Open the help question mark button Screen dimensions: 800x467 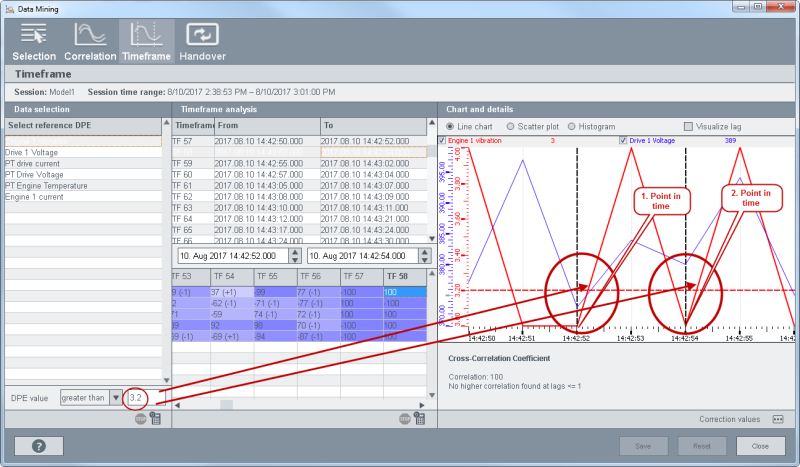click(39, 446)
